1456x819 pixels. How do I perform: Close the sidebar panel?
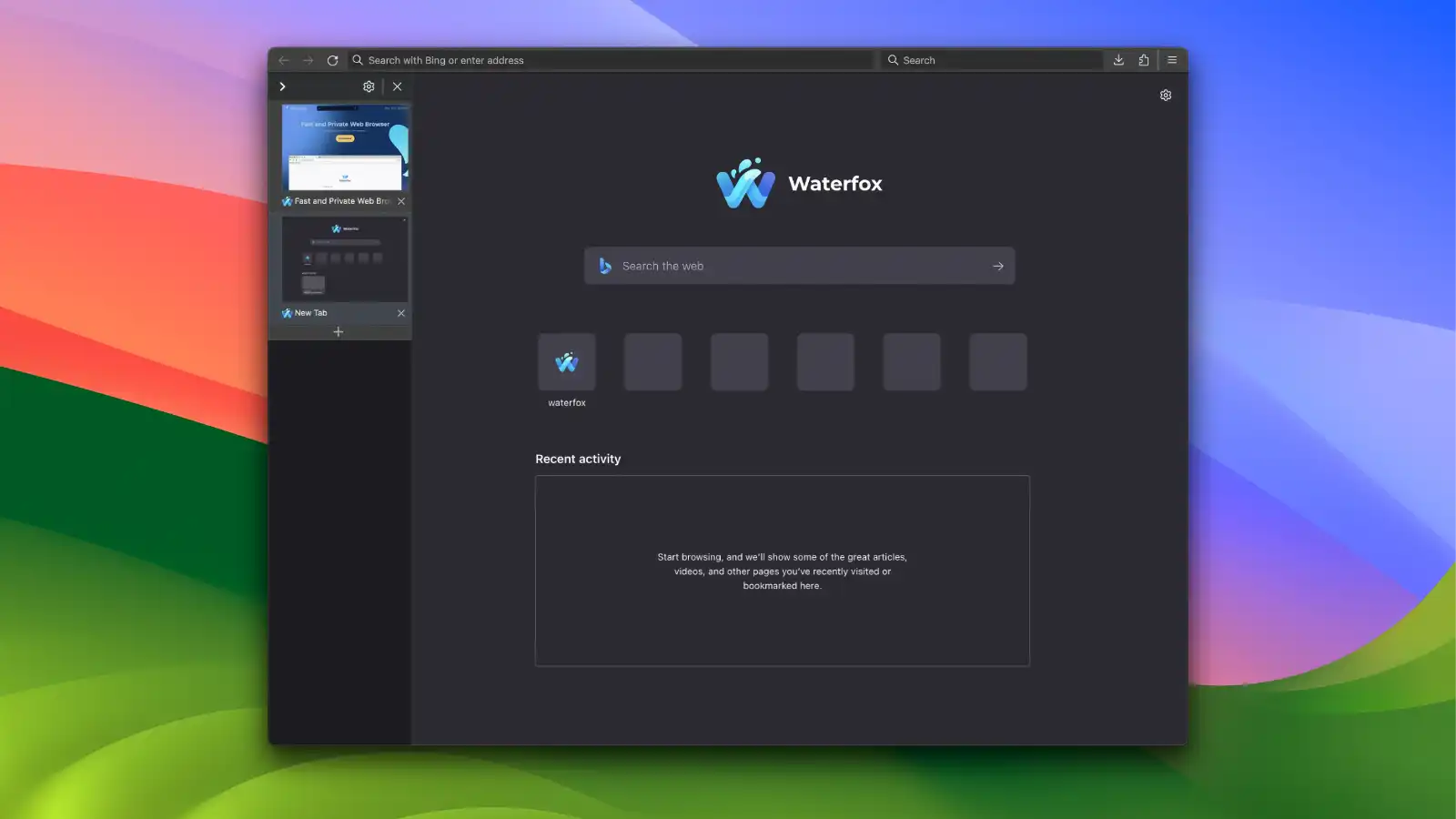click(x=398, y=86)
